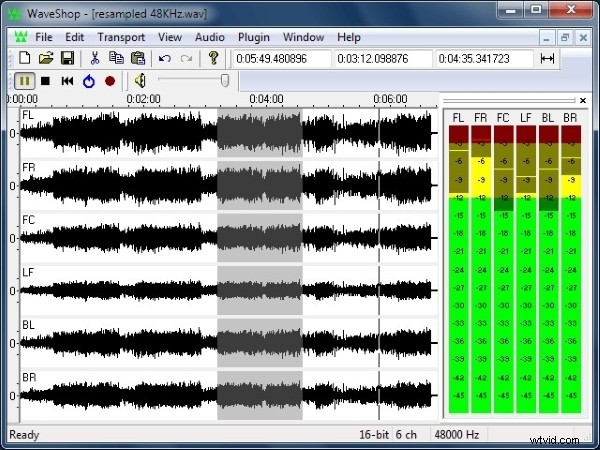
Task: Save the file with floppy disk icon
Action: click(x=67, y=58)
